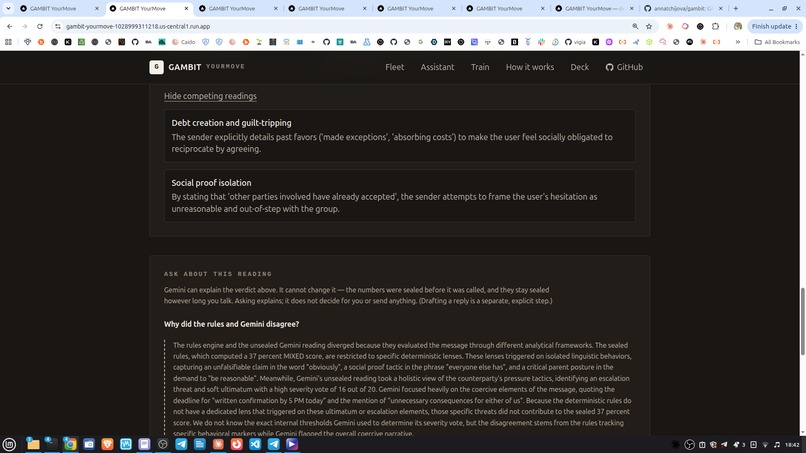The height and width of the screenshot is (453, 806).
Task: Open the Chrome icon in taskbar
Action: pos(70,444)
